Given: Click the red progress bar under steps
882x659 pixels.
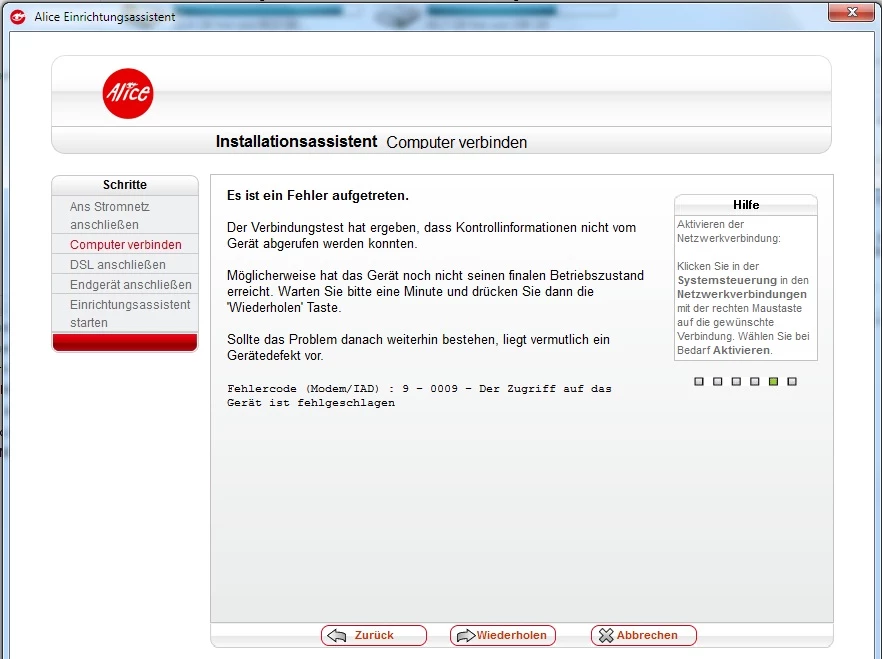Looking at the screenshot, I should [125, 342].
